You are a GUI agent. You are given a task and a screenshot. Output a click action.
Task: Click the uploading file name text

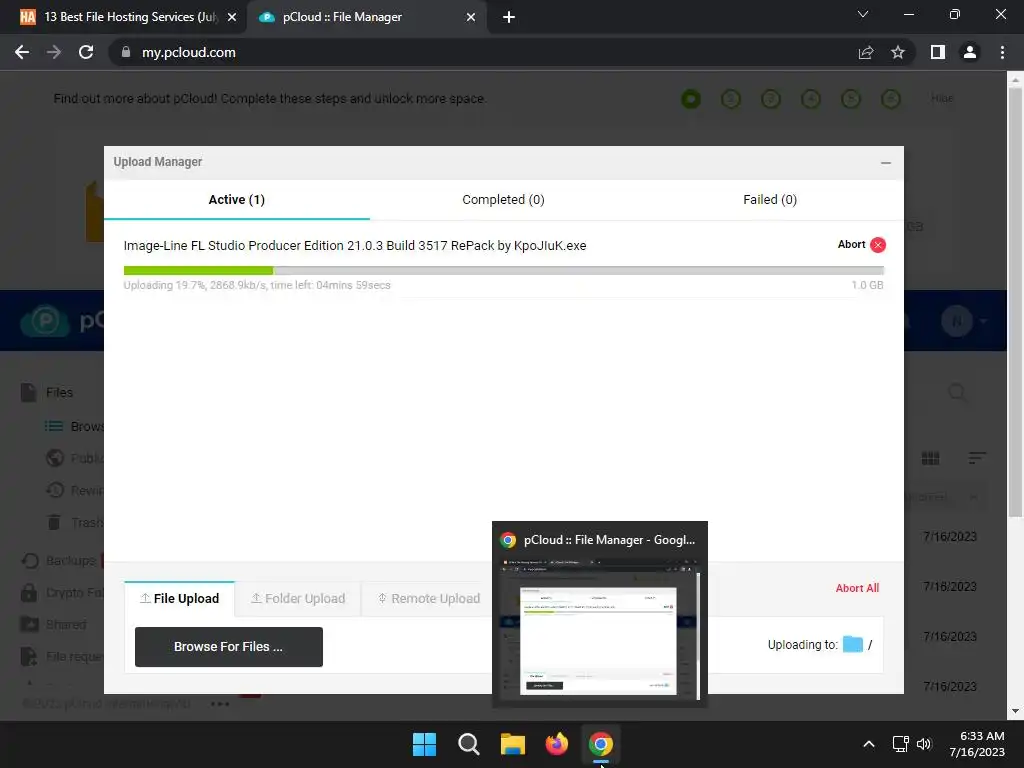tap(355, 246)
